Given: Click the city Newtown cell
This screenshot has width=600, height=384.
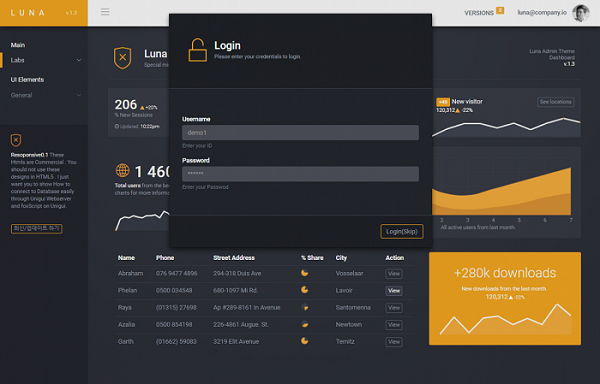Looking at the screenshot, I should (349, 325).
